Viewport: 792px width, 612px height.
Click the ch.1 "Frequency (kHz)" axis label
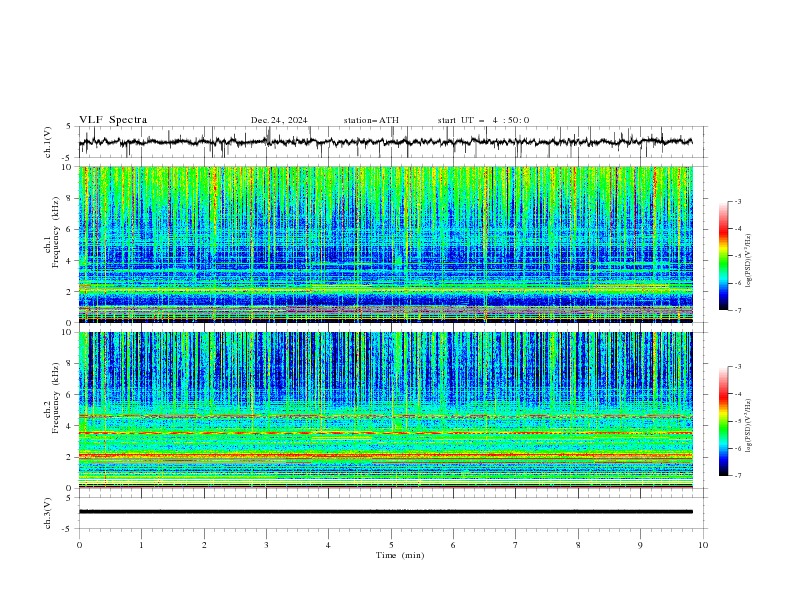tap(56, 232)
